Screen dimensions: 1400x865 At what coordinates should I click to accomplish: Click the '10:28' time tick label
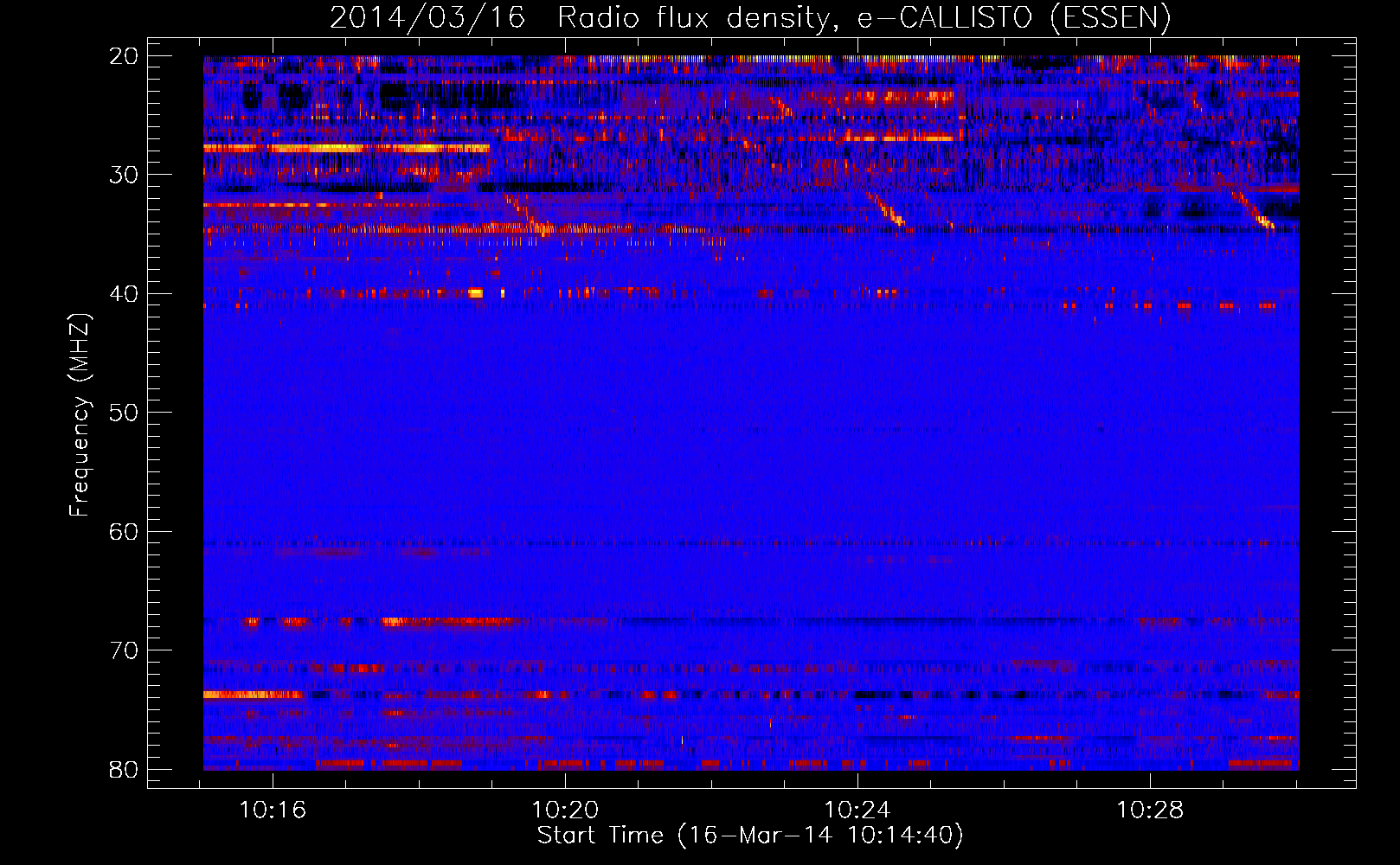click(1150, 811)
